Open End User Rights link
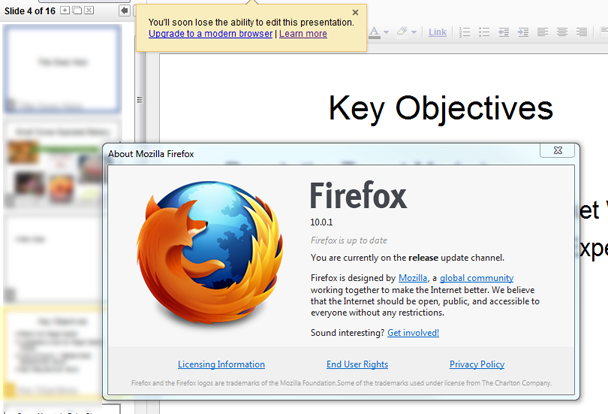The width and height of the screenshot is (608, 414). (x=357, y=364)
